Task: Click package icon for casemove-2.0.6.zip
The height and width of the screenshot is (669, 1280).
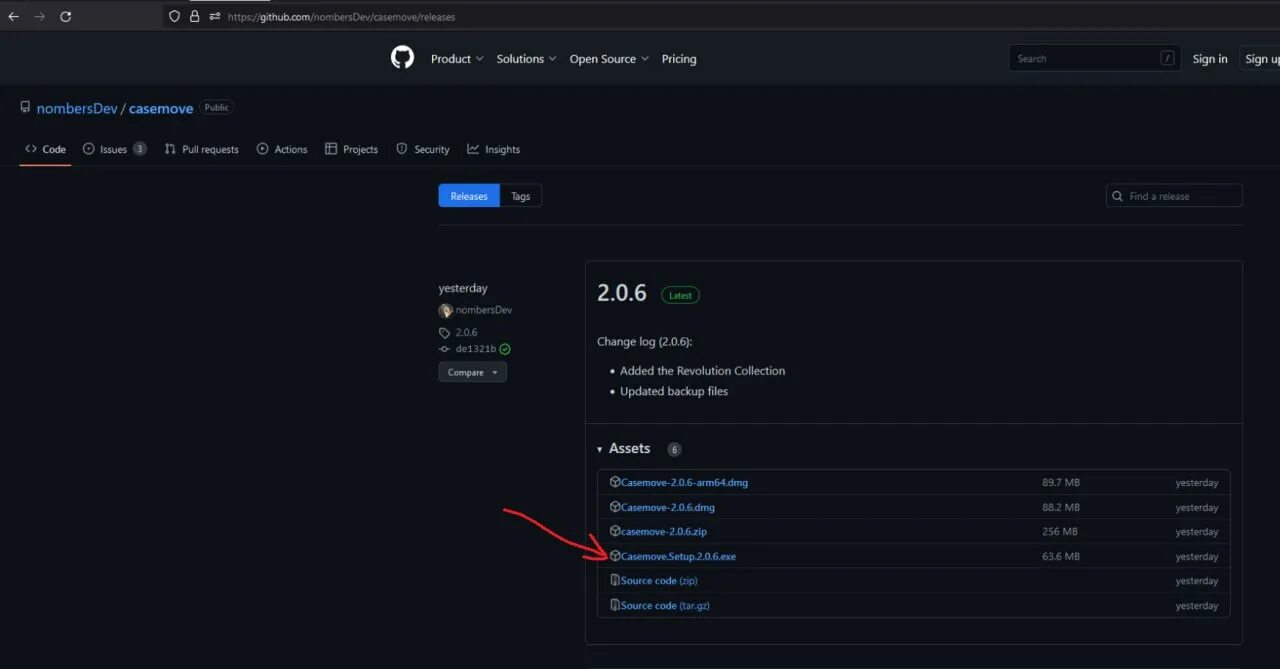Action: [615, 531]
